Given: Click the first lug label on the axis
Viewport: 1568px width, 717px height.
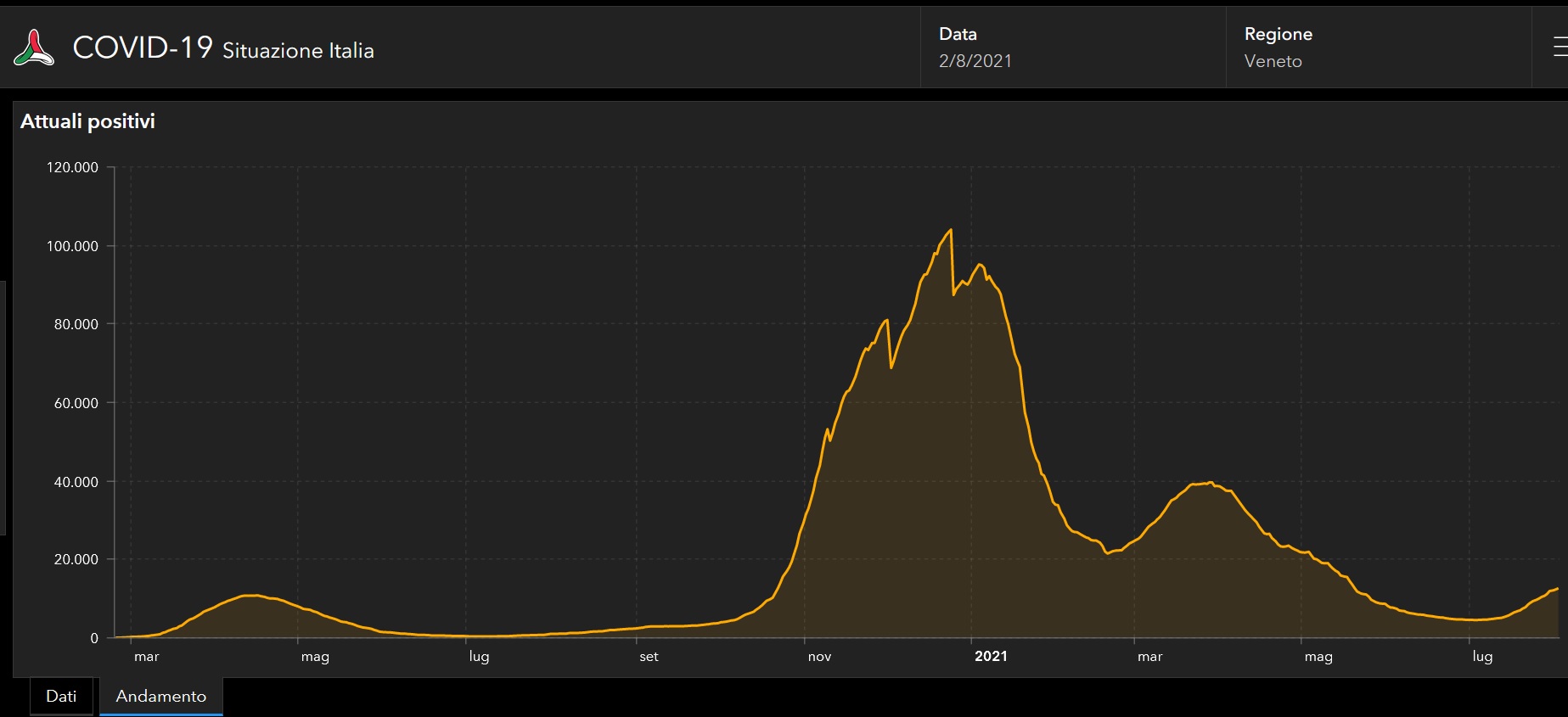Looking at the screenshot, I should [479, 657].
